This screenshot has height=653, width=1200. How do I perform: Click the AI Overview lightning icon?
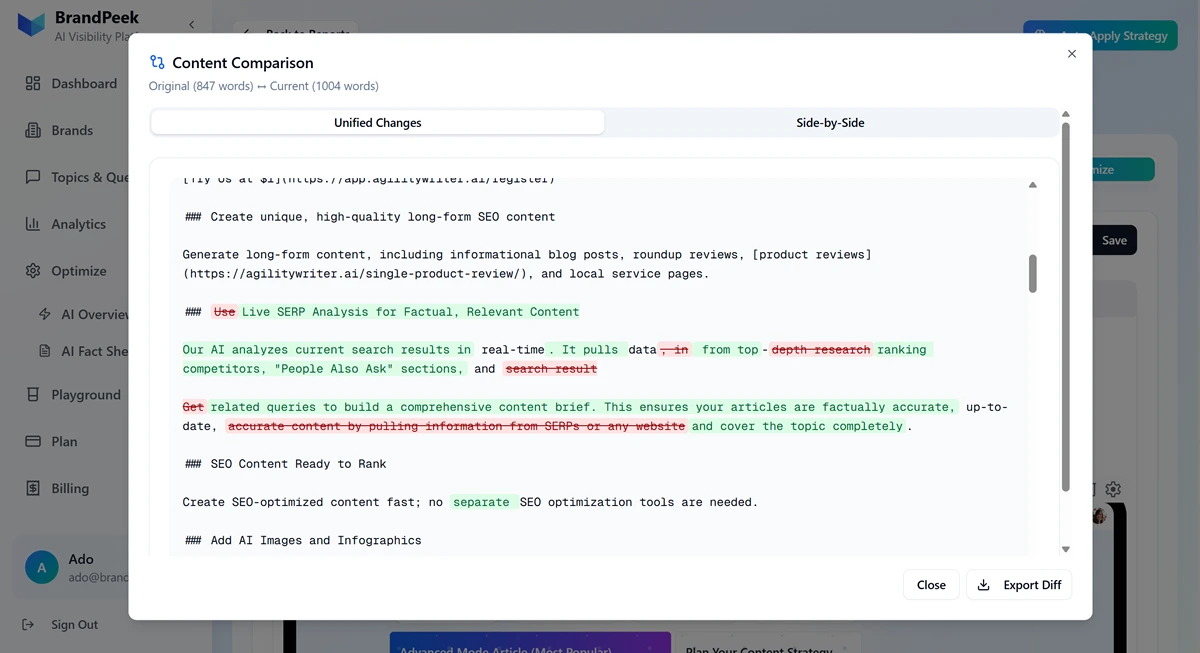coord(44,314)
